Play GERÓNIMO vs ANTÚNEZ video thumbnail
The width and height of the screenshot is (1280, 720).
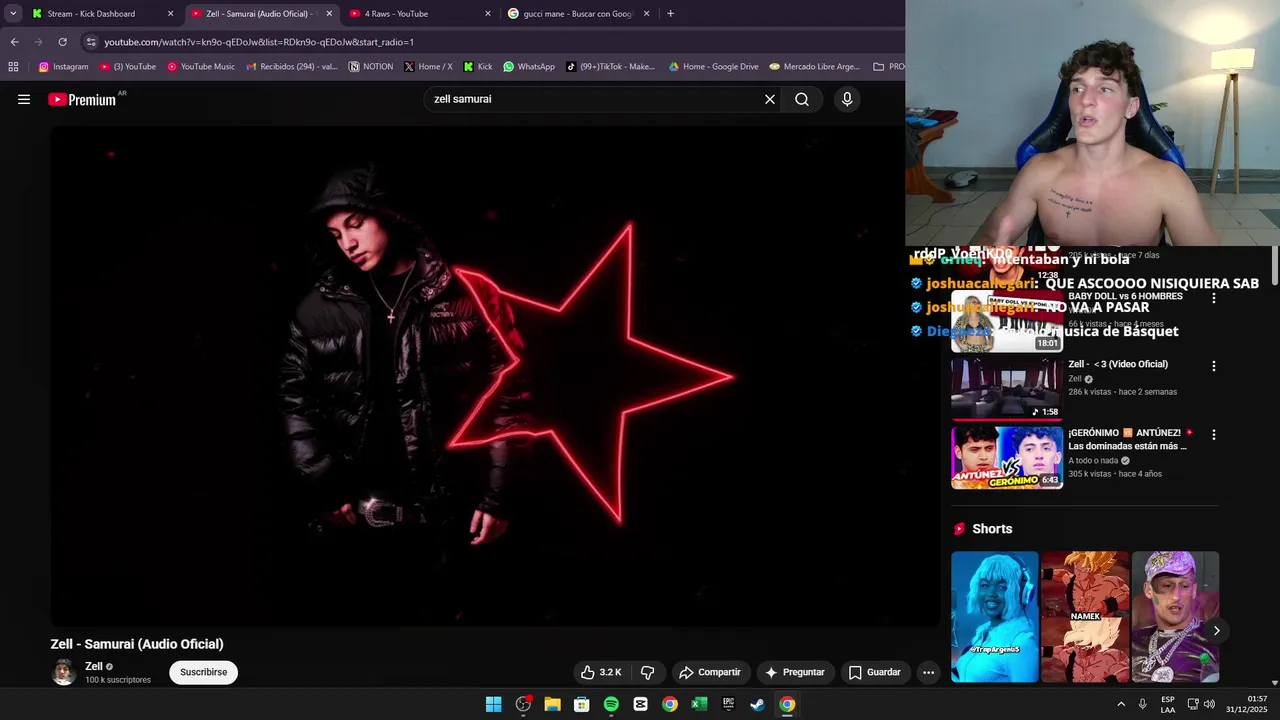click(x=1006, y=458)
